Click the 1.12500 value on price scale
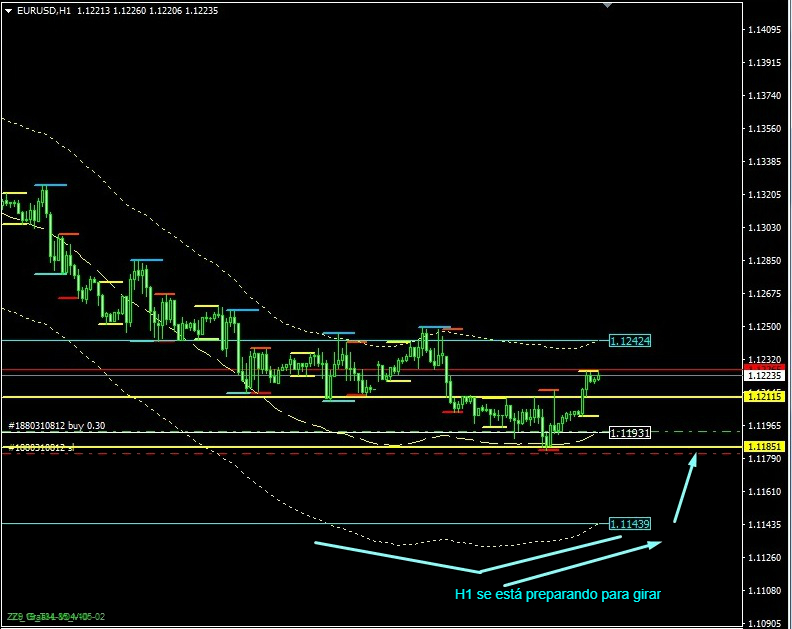 click(765, 326)
